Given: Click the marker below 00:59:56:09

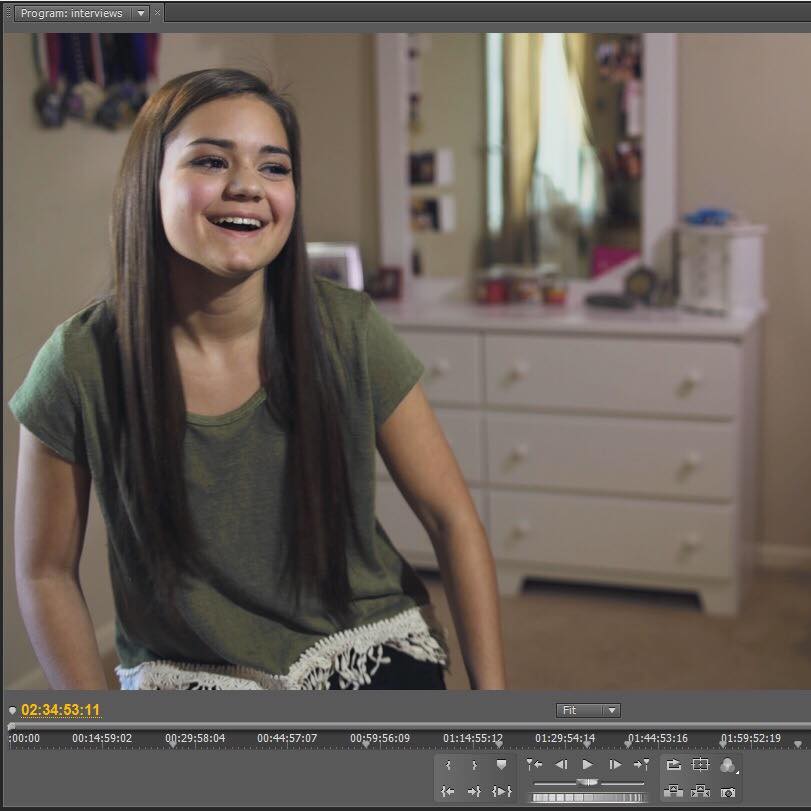Looking at the screenshot, I should (x=366, y=744).
